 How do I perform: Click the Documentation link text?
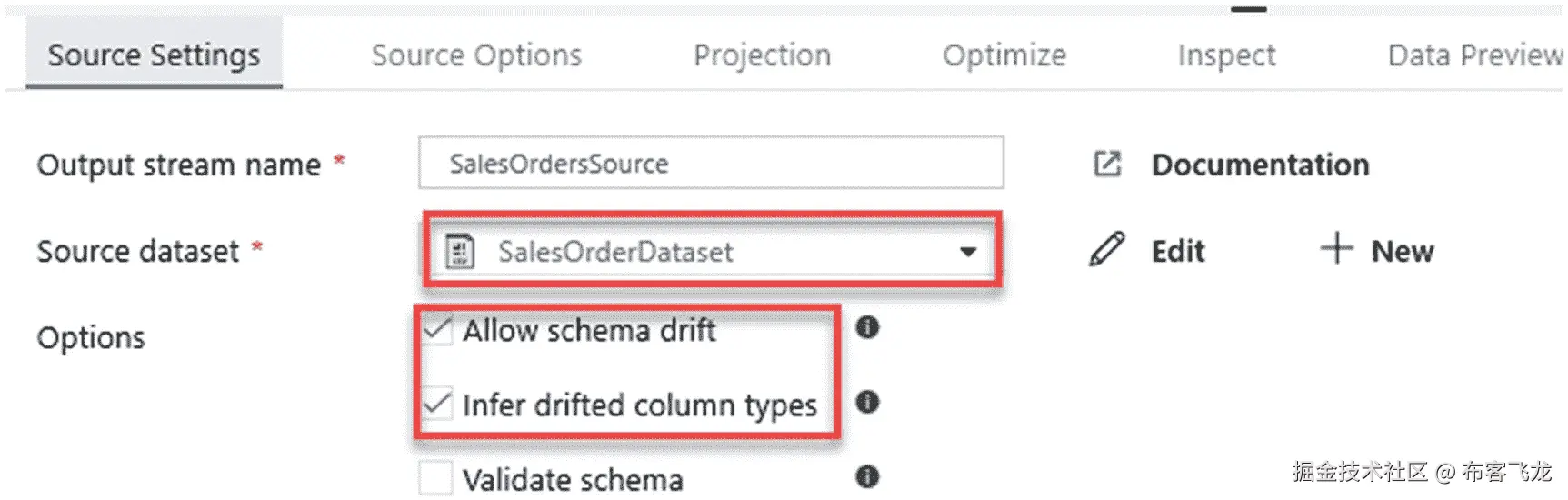pos(1260,165)
